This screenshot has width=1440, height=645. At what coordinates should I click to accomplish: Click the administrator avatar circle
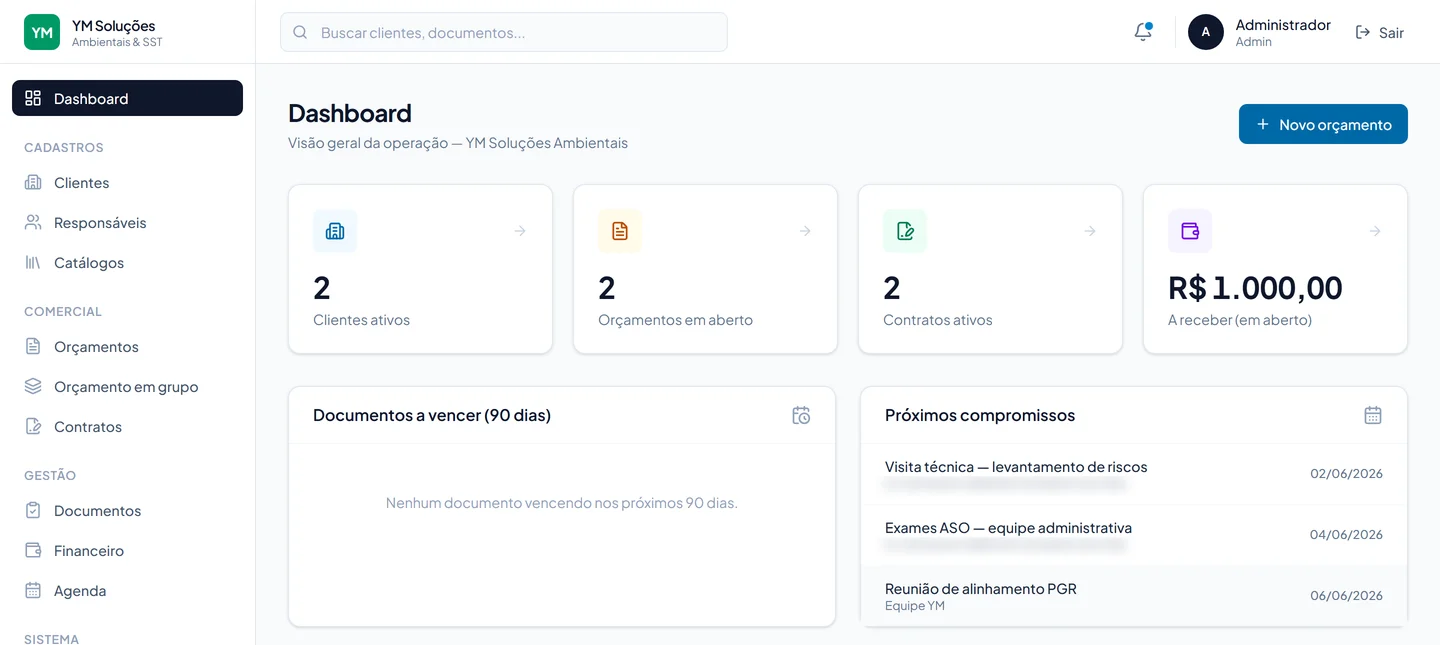pyautogui.click(x=1206, y=32)
